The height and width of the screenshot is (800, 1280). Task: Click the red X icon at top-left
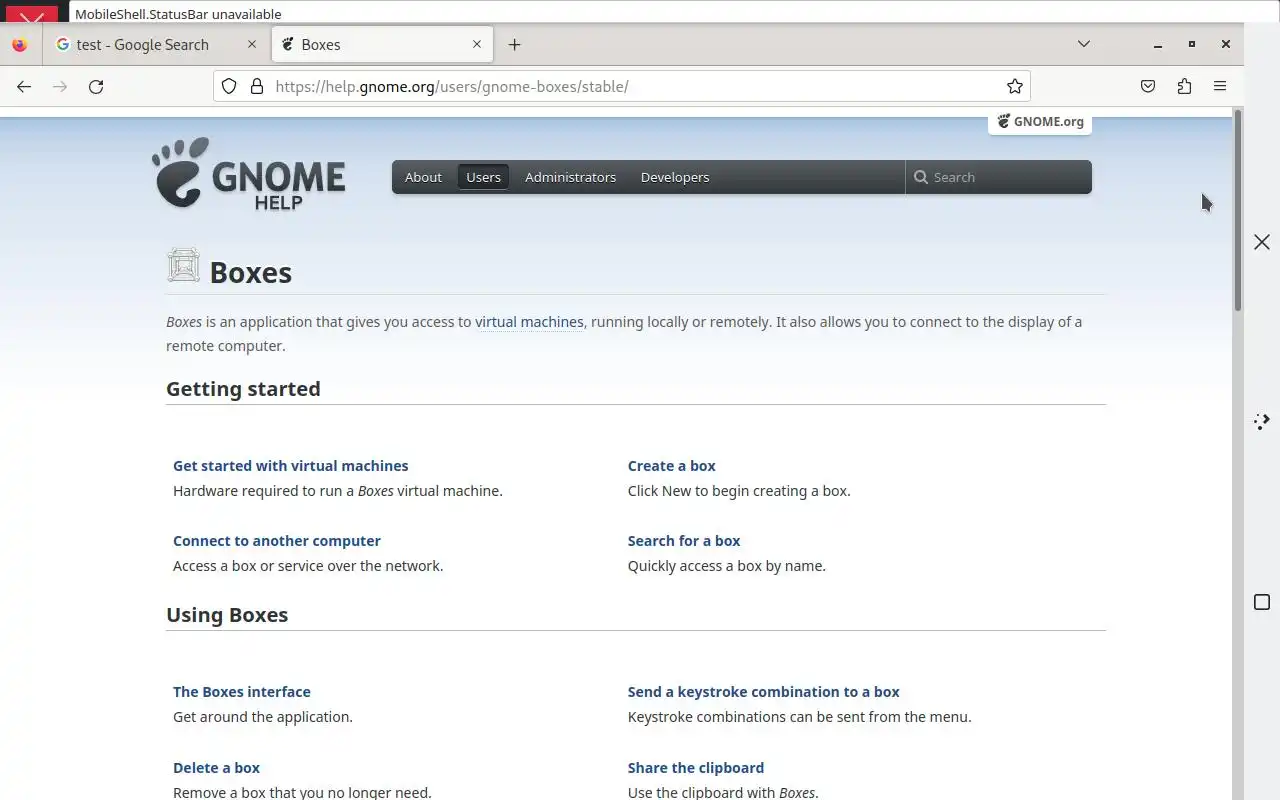pos(32,16)
